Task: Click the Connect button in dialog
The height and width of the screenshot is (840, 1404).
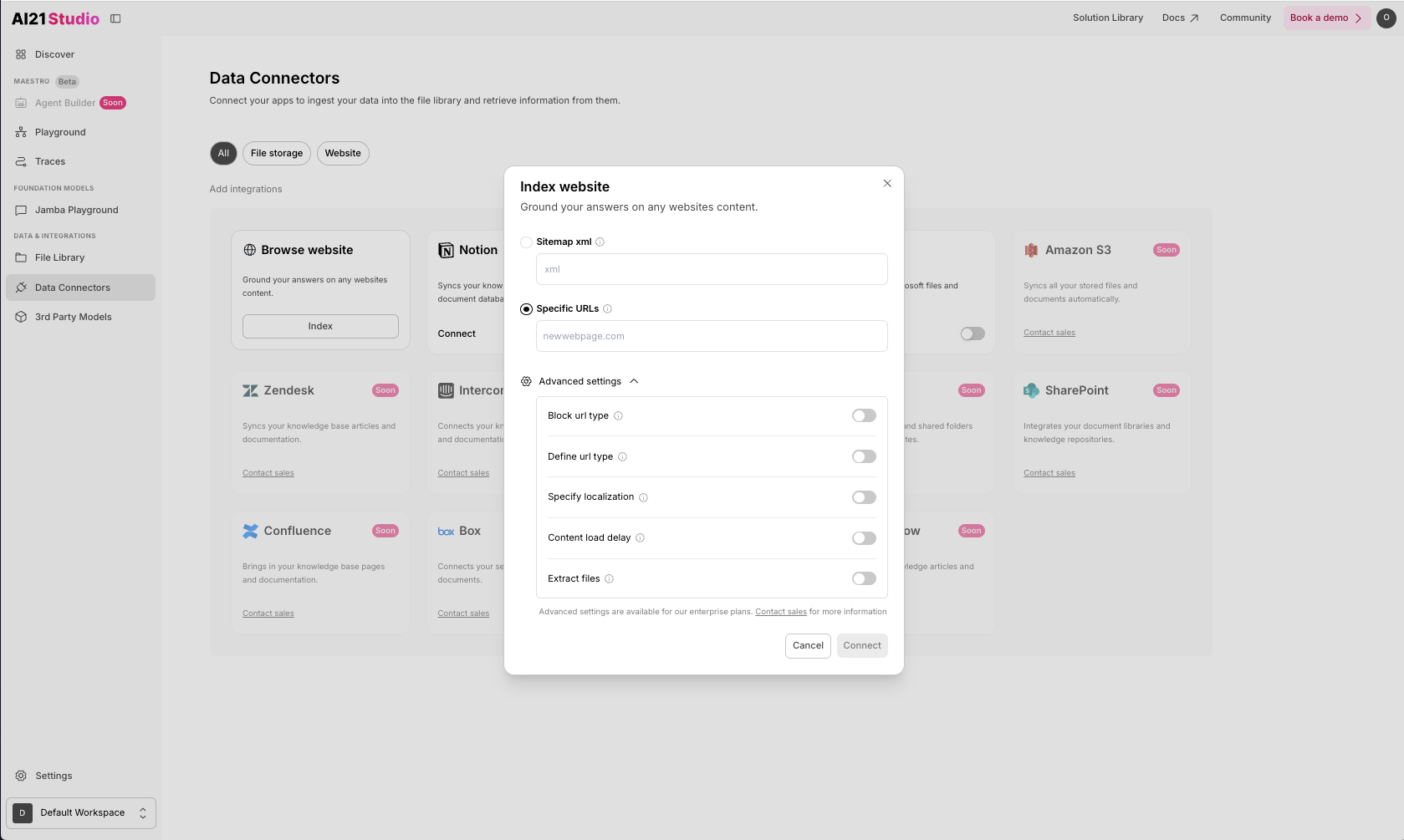Action: tap(862, 645)
